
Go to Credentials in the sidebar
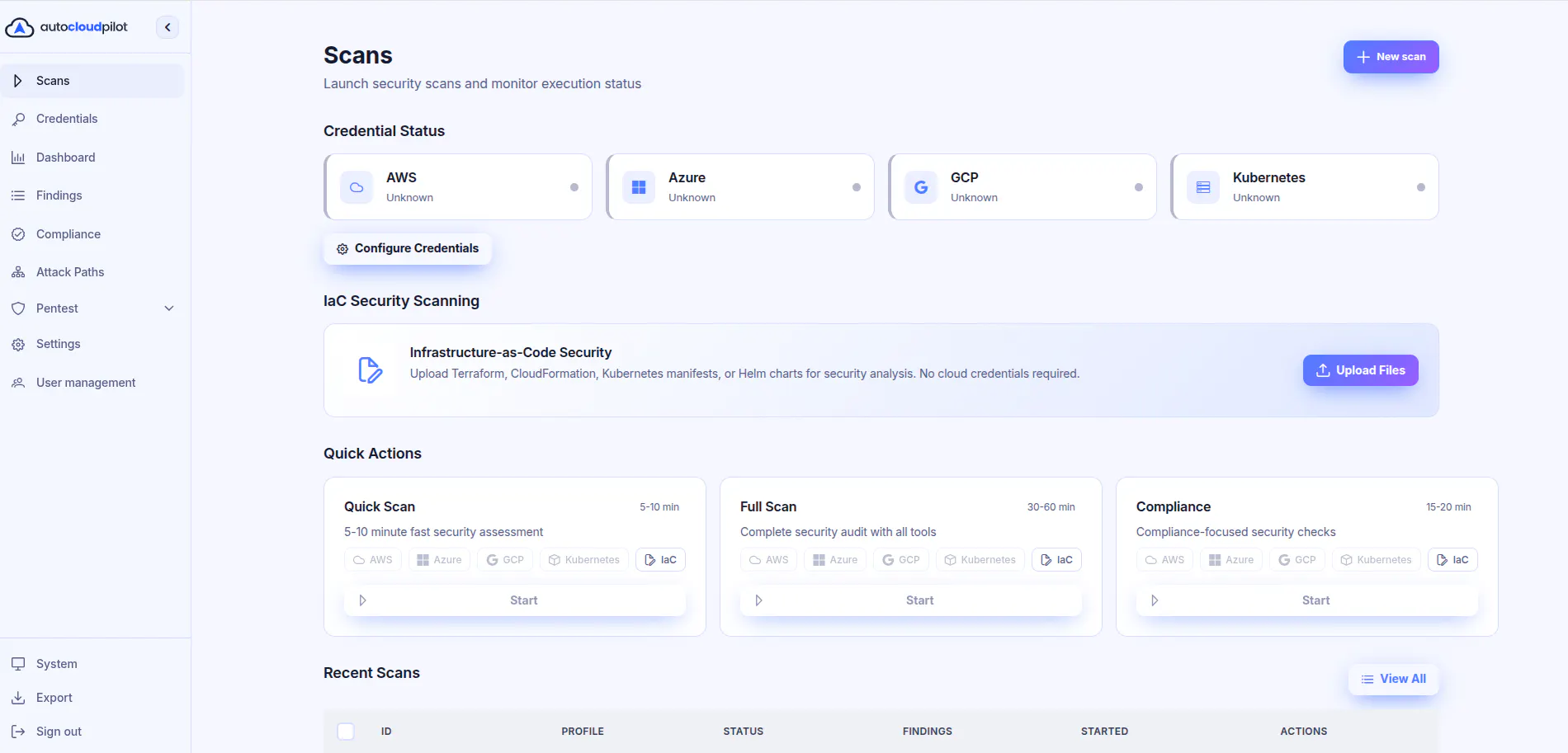[x=92, y=119]
